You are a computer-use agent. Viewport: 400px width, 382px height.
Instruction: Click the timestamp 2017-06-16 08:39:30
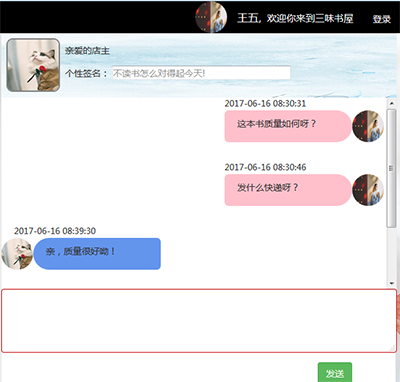point(55,231)
